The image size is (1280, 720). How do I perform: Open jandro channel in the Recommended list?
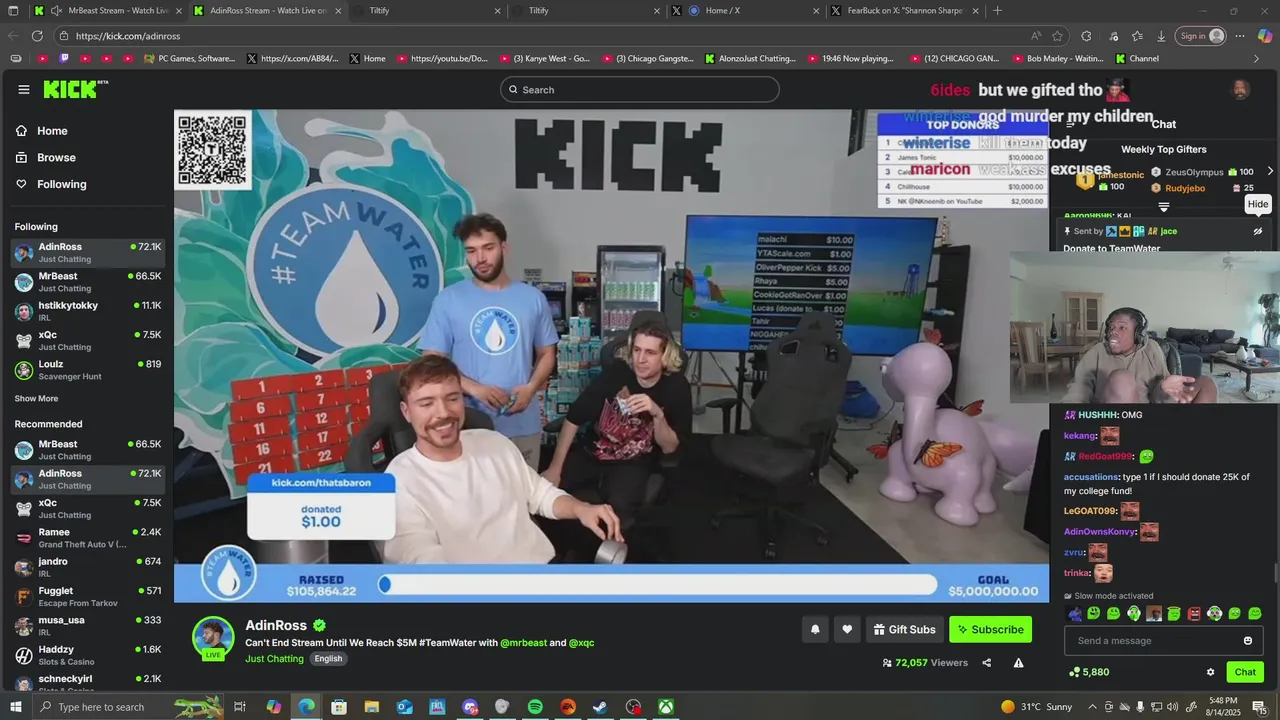pos(88,567)
